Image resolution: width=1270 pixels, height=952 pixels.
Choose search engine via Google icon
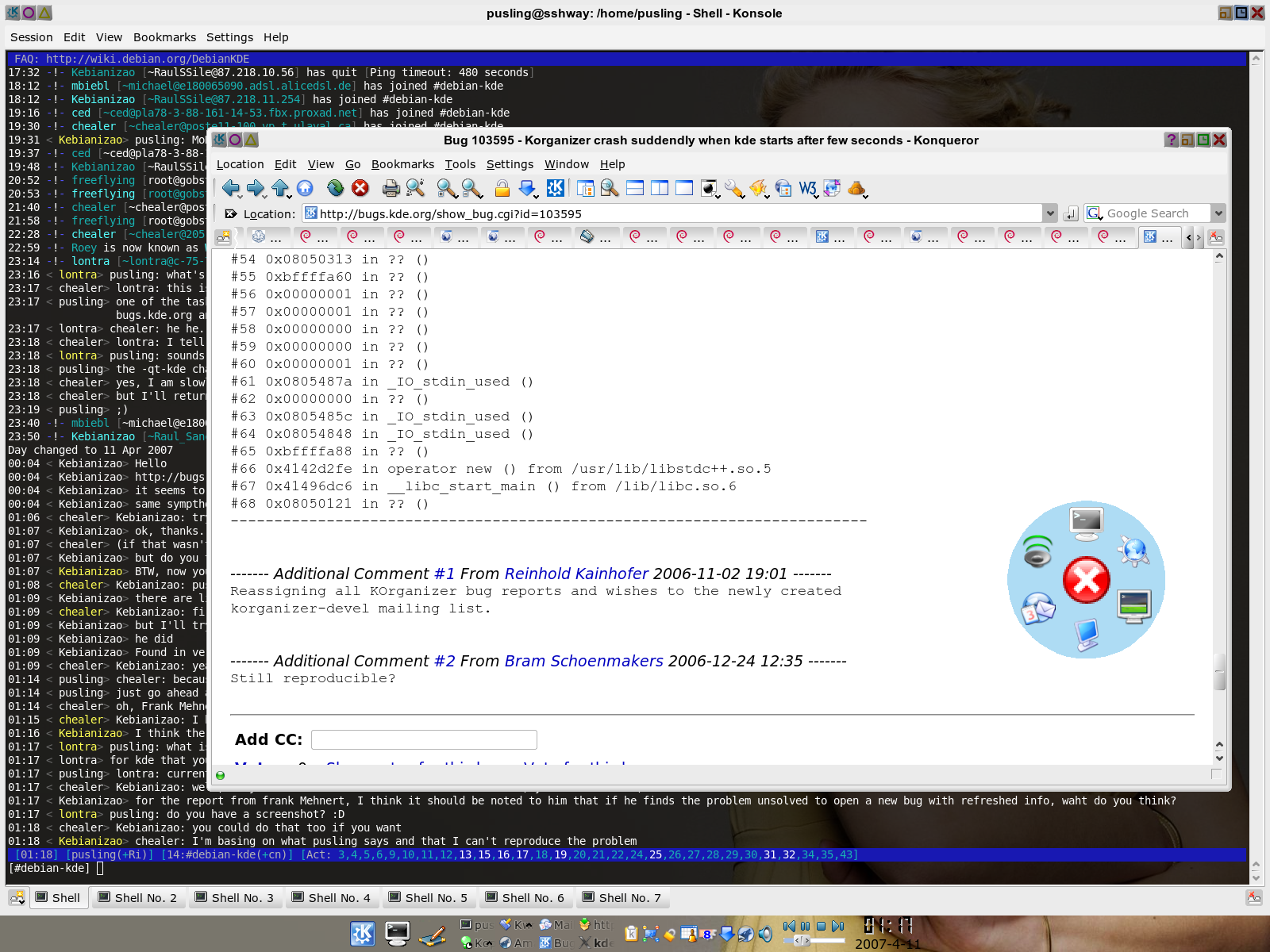click(x=1095, y=213)
